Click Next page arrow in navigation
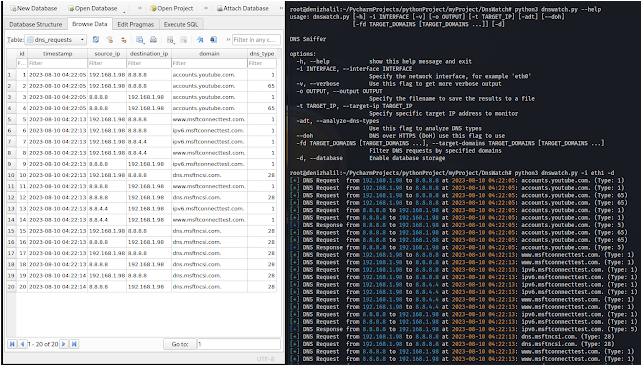This screenshot has height=366, width=642. pyautogui.click(x=64, y=344)
